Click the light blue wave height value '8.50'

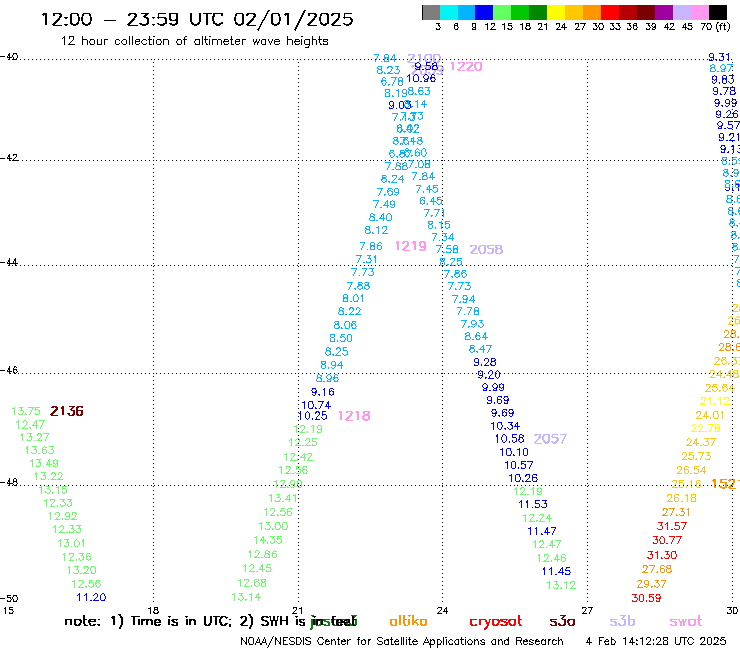pyautogui.click(x=341, y=338)
